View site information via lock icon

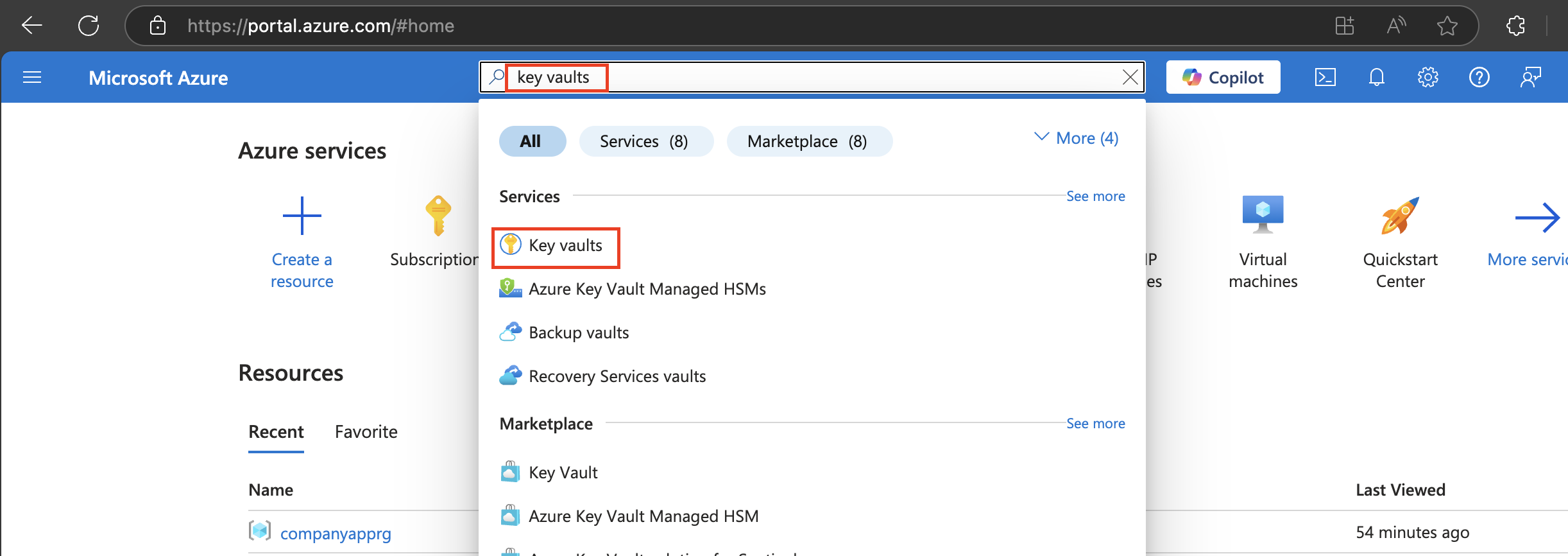pyautogui.click(x=158, y=26)
